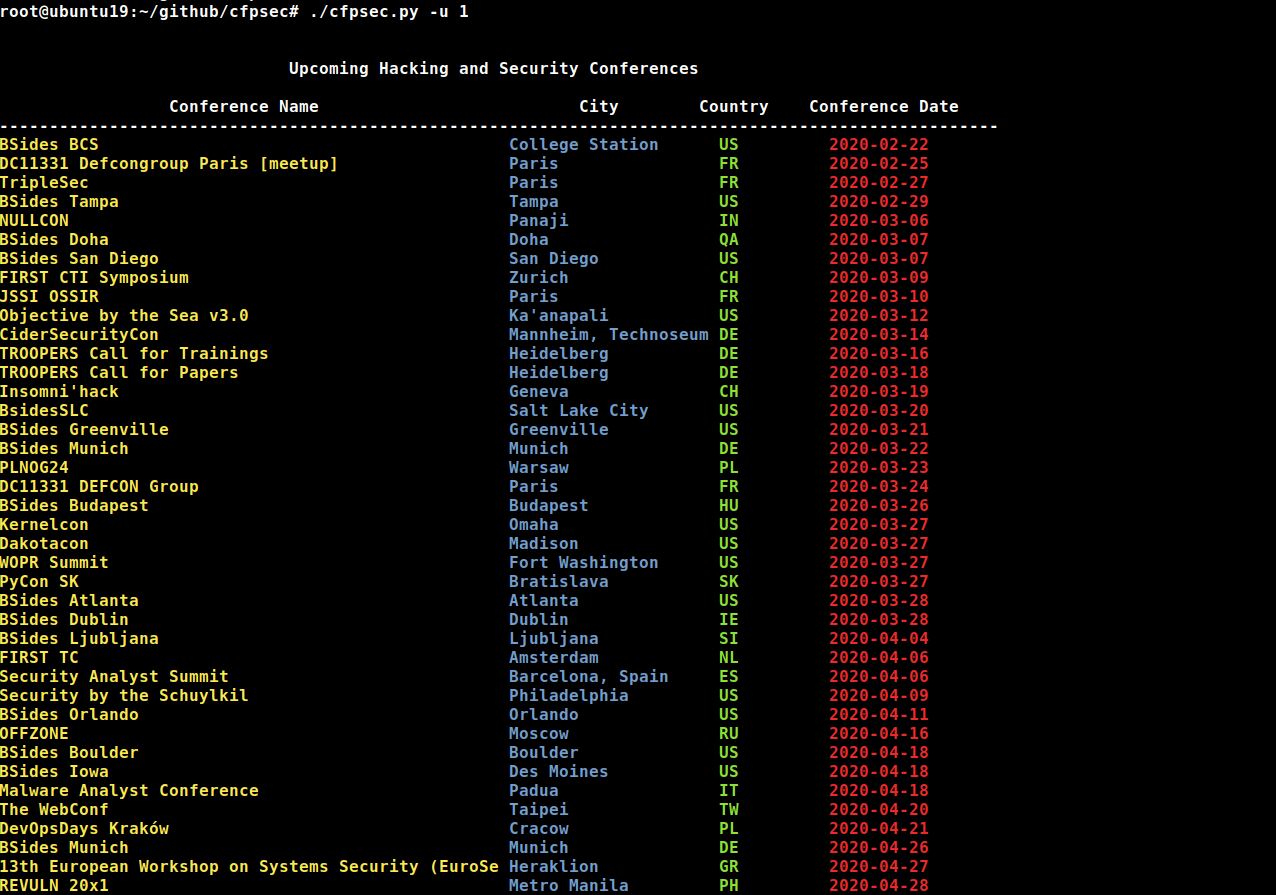Click the "BsidesSLC" entry

pos(44,410)
